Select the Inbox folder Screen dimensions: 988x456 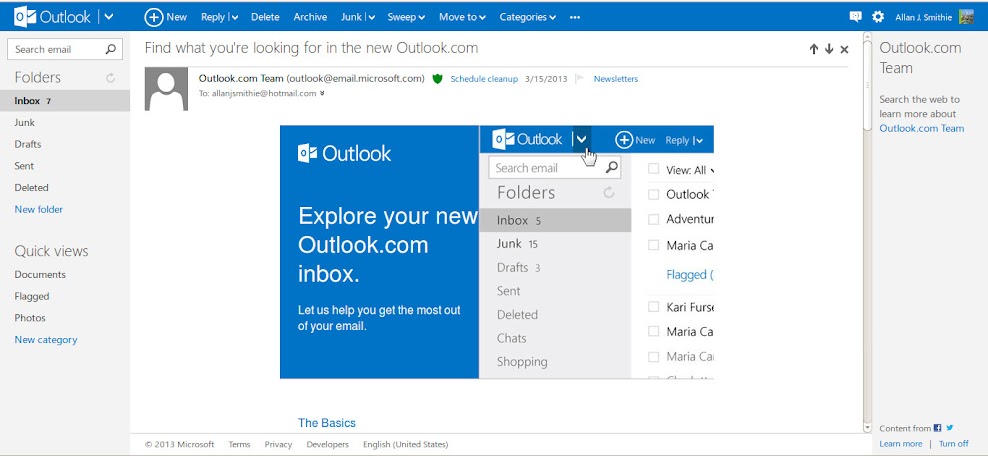pos(65,101)
